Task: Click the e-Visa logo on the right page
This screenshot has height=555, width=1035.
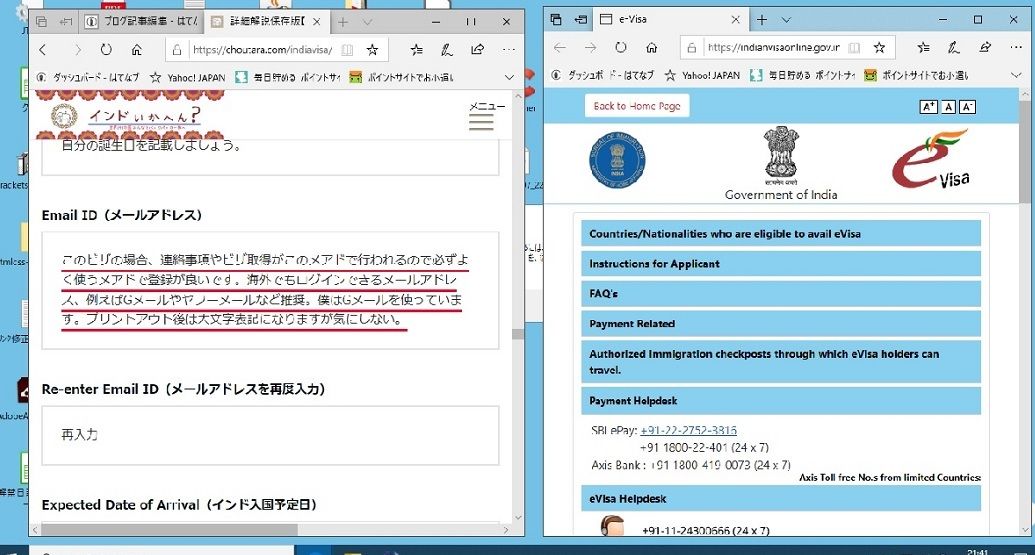Action: tap(931, 159)
